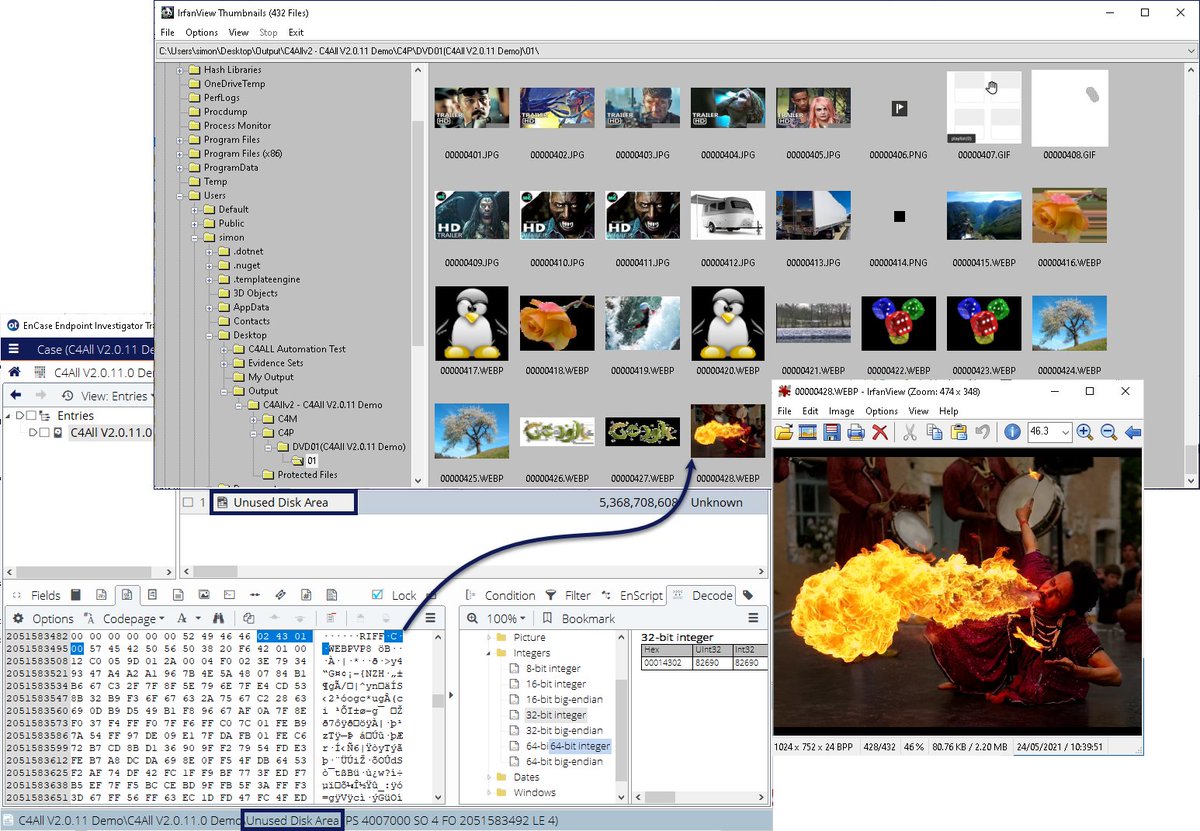Collapse the Integers group in Decode tree
Screen dimensions: 1200x831
489,653
